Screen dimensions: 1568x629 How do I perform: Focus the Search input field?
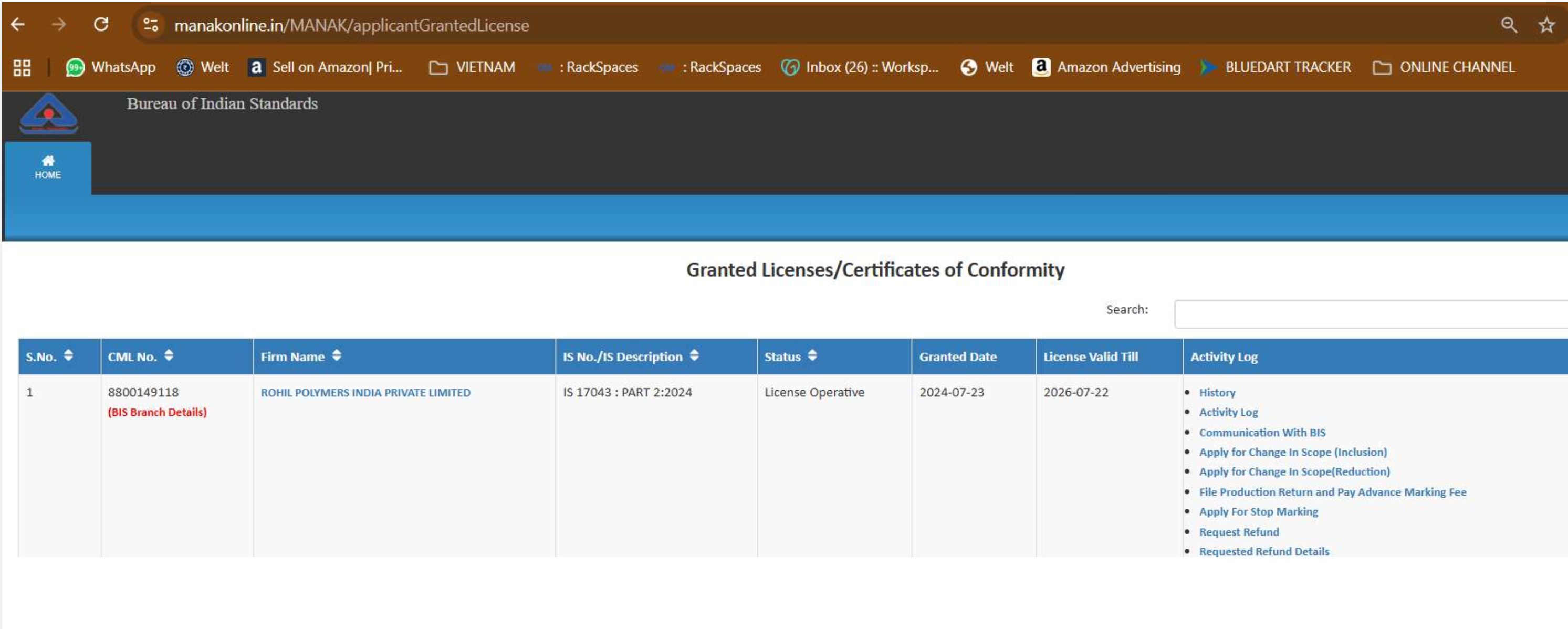click(x=1371, y=314)
